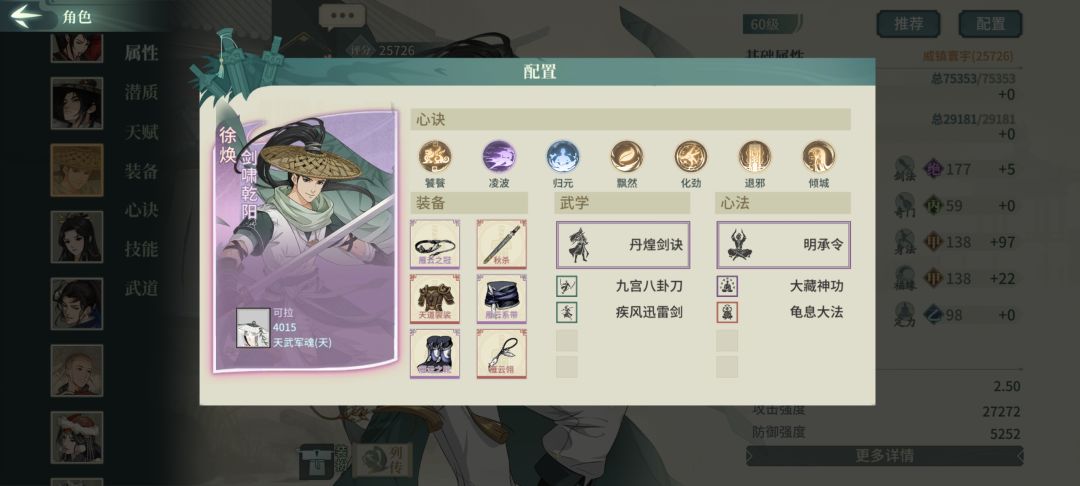Open the 属性 tab

(141, 53)
